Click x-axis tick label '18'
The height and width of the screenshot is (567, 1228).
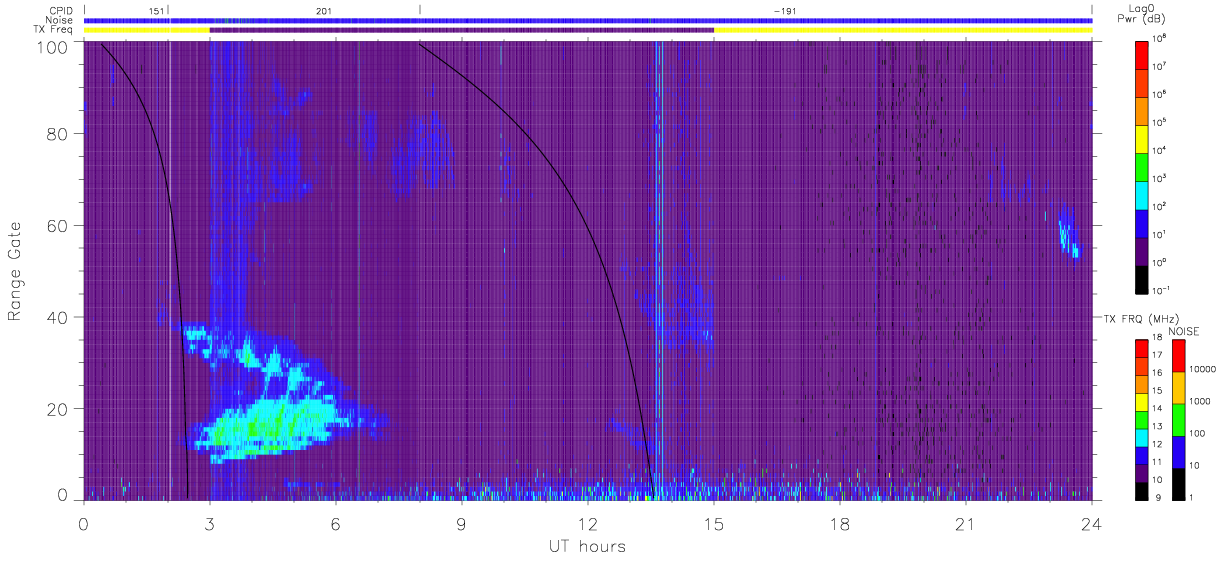tap(840, 524)
